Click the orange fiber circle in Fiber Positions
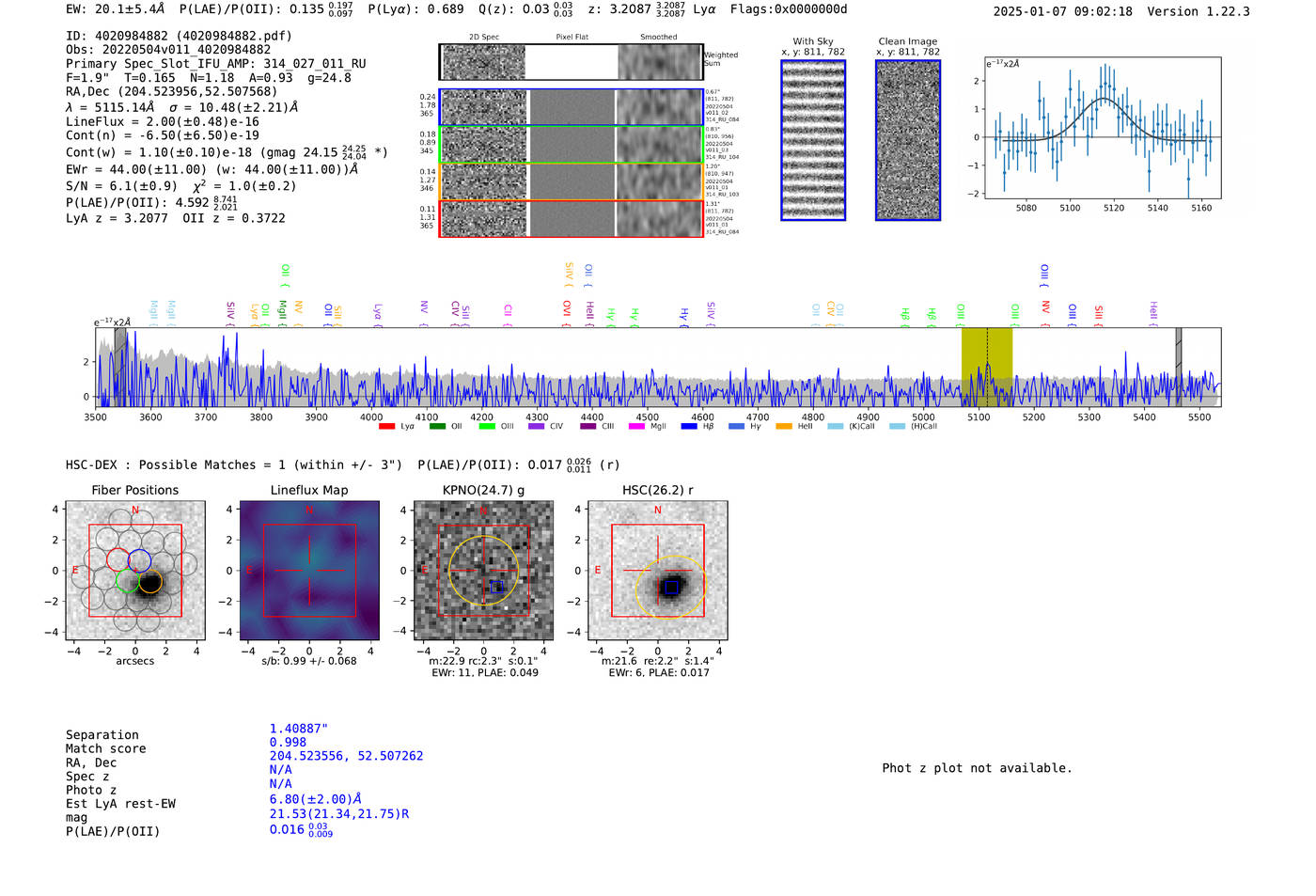 (x=150, y=582)
